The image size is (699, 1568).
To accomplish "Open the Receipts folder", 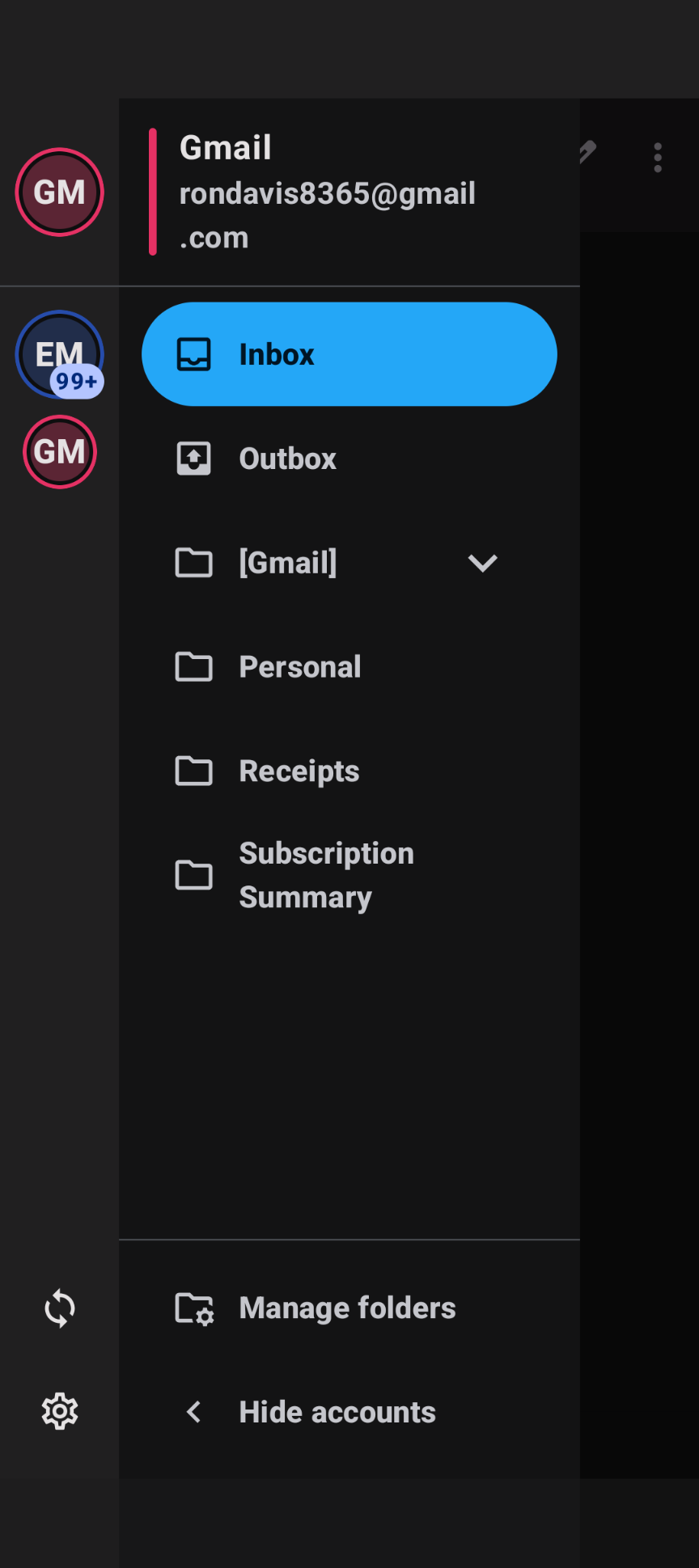I will 349,771.
